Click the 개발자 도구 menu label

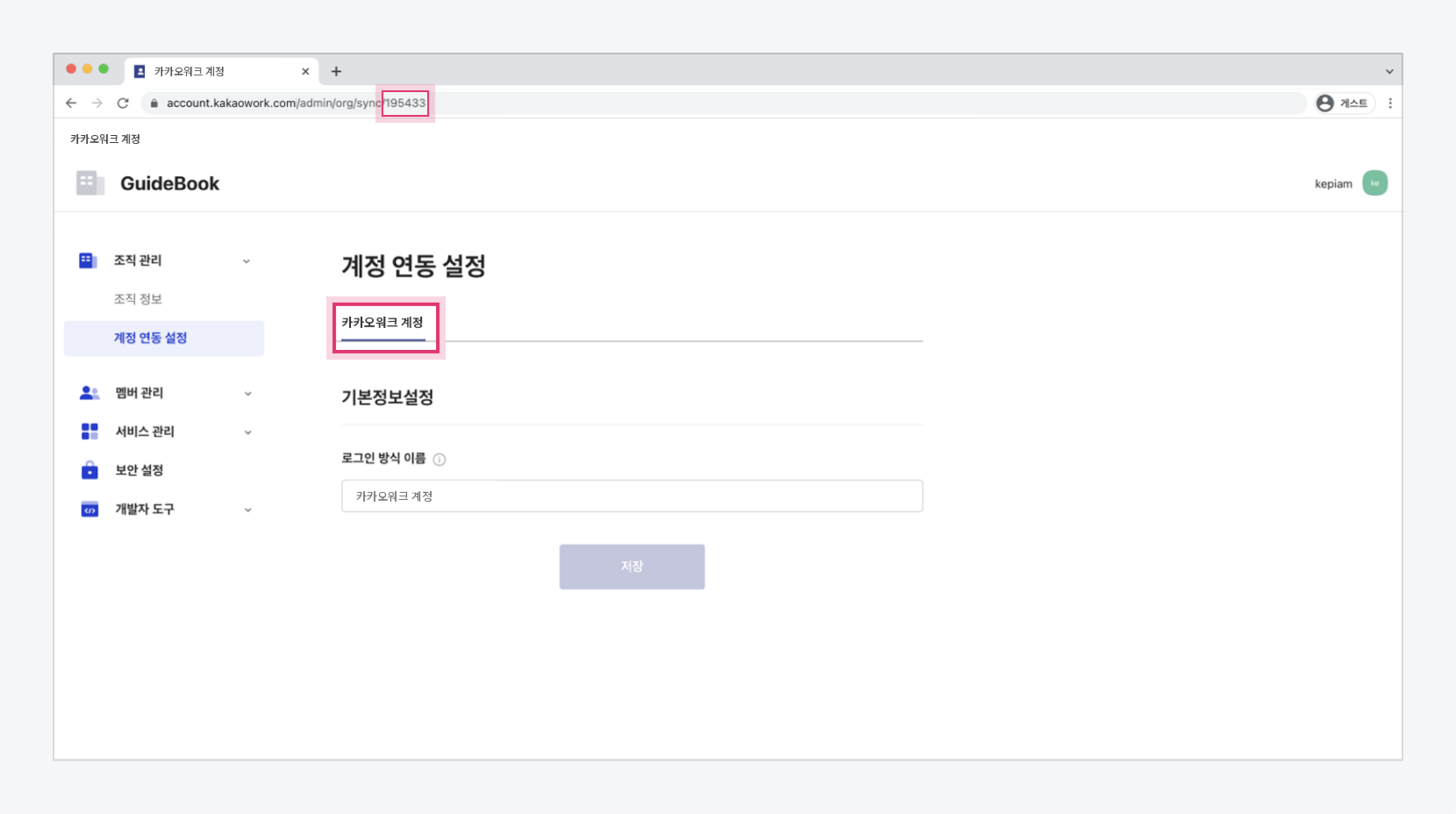point(145,510)
